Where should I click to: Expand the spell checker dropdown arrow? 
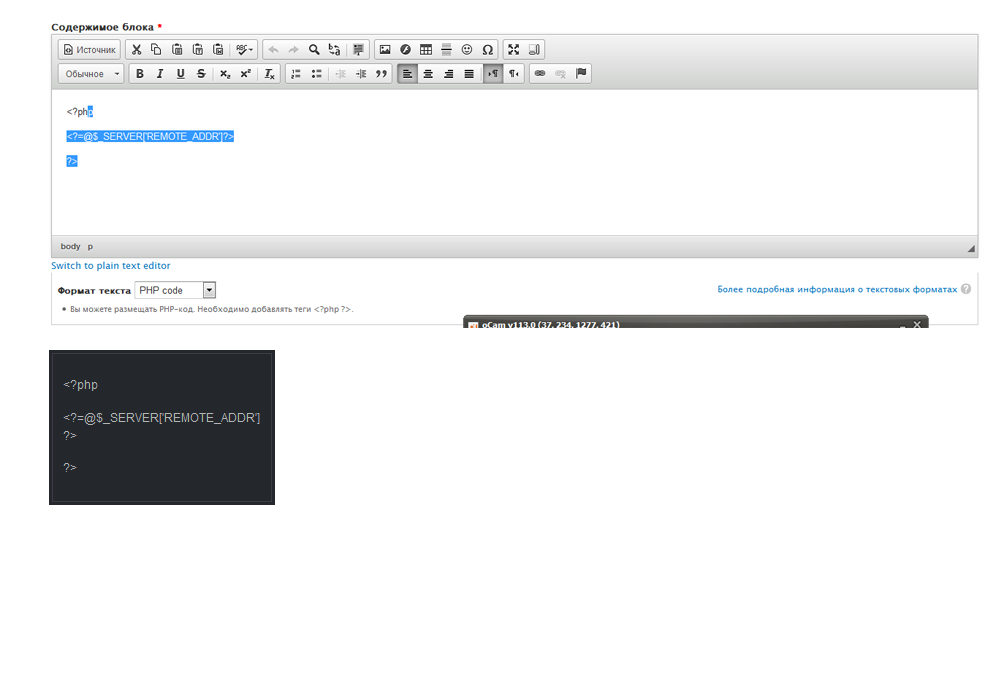pyautogui.click(x=251, y=50)
